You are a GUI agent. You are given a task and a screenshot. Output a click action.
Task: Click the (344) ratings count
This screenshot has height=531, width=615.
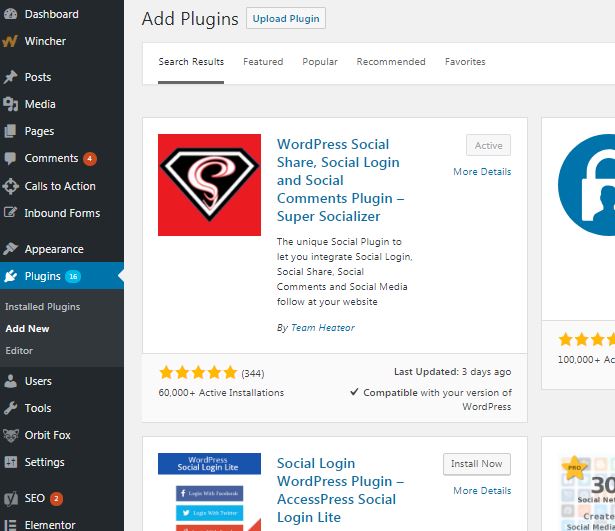pos(253,373)
